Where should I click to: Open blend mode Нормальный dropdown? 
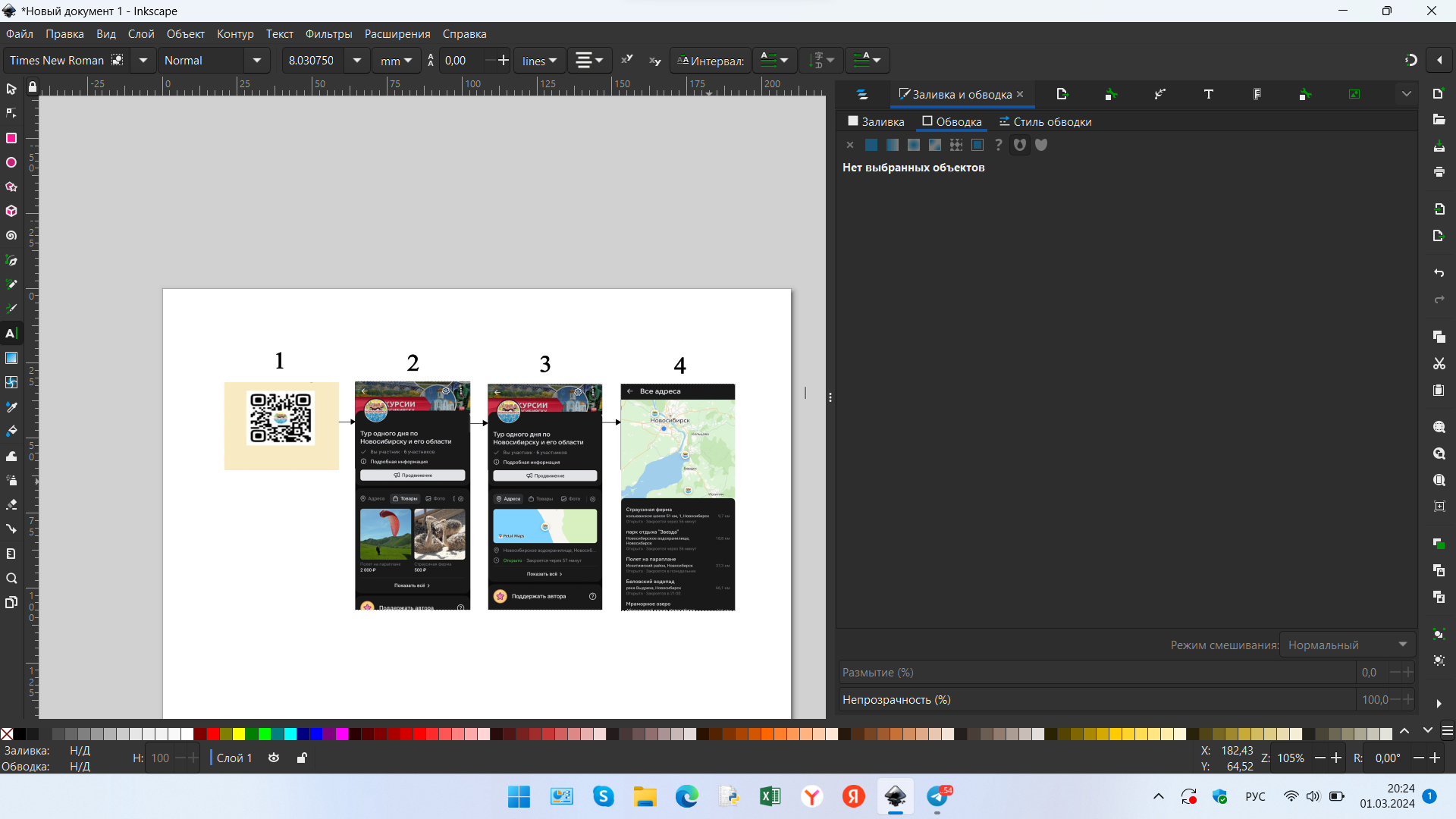pyautogui.click(x=1347, y=645)
